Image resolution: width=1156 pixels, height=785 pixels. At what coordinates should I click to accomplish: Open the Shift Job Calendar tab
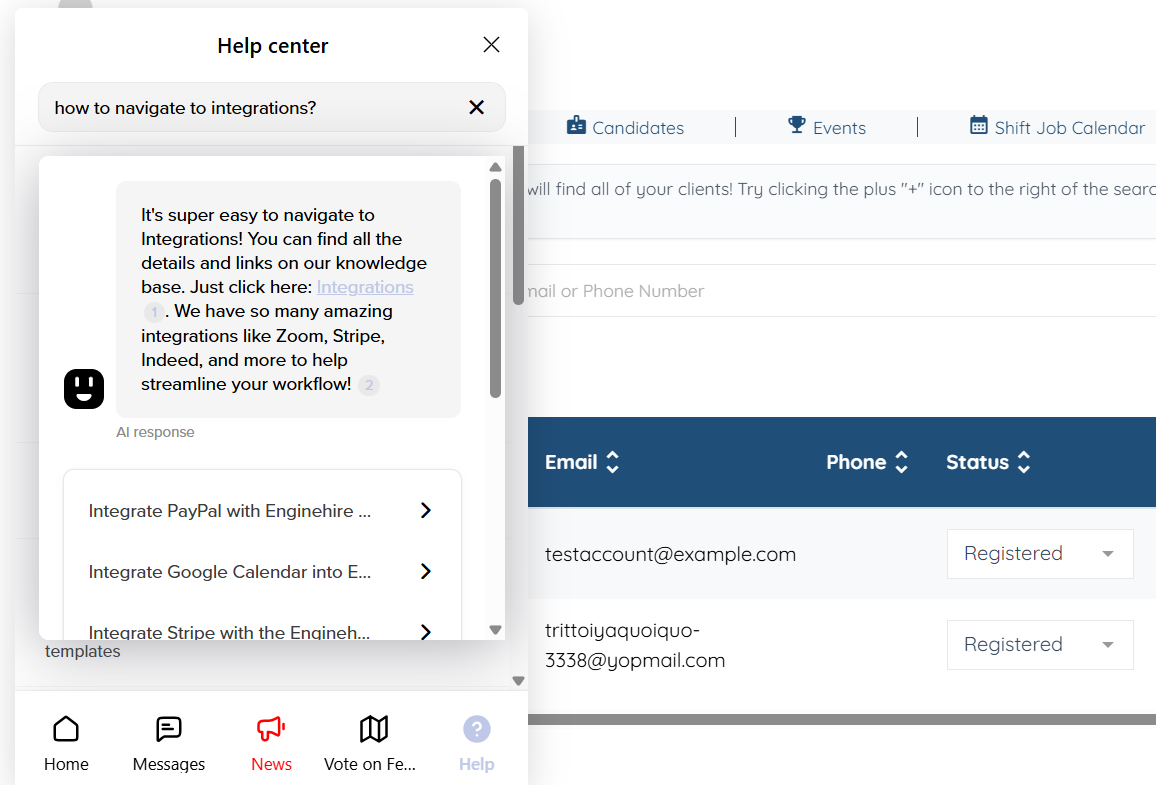(x=1057, y=128)
